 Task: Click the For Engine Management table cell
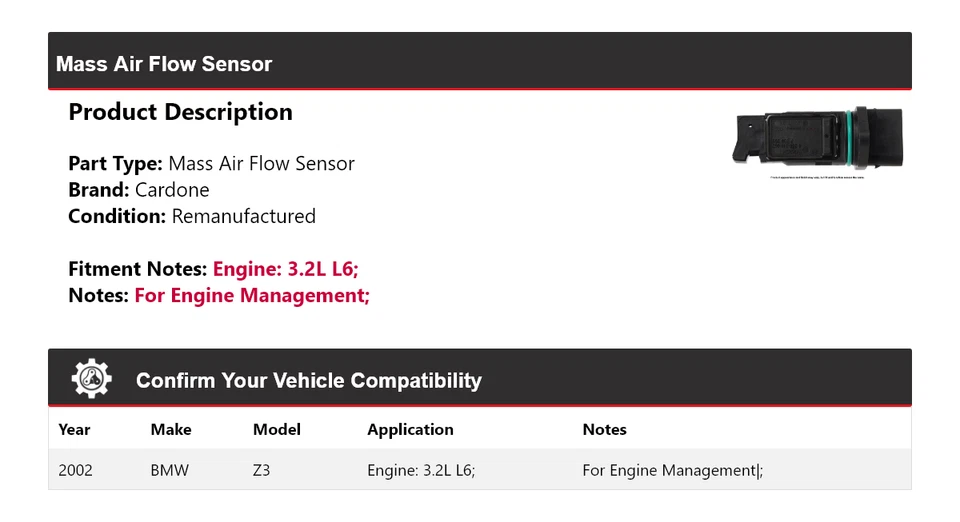click(671, 470)
